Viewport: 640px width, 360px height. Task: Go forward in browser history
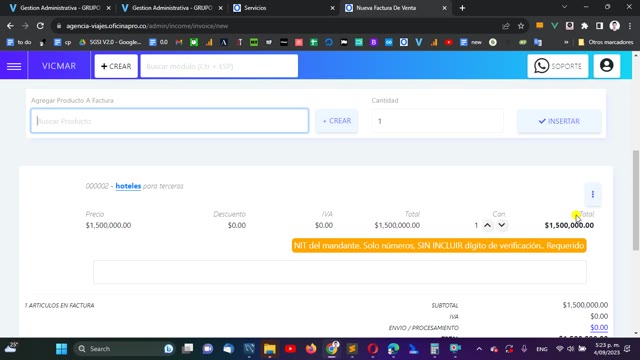tap(25, 26)
